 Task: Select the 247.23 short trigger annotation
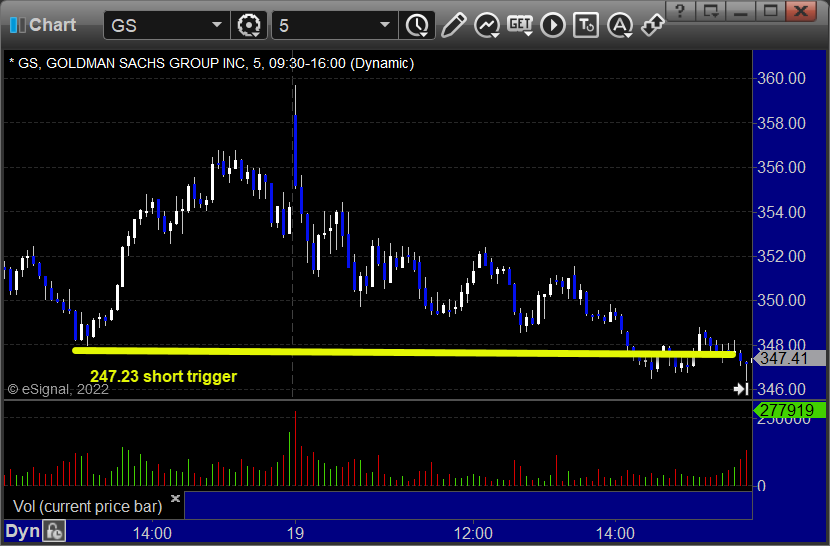point(164,376)
